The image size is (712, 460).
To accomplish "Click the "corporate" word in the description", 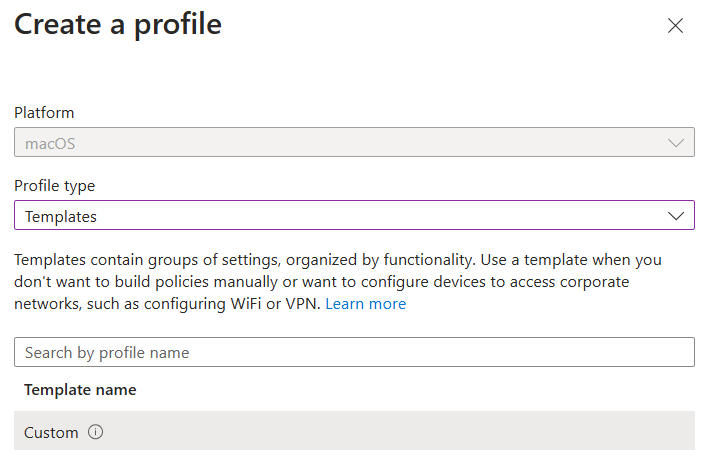I will [x=593, y=282].
